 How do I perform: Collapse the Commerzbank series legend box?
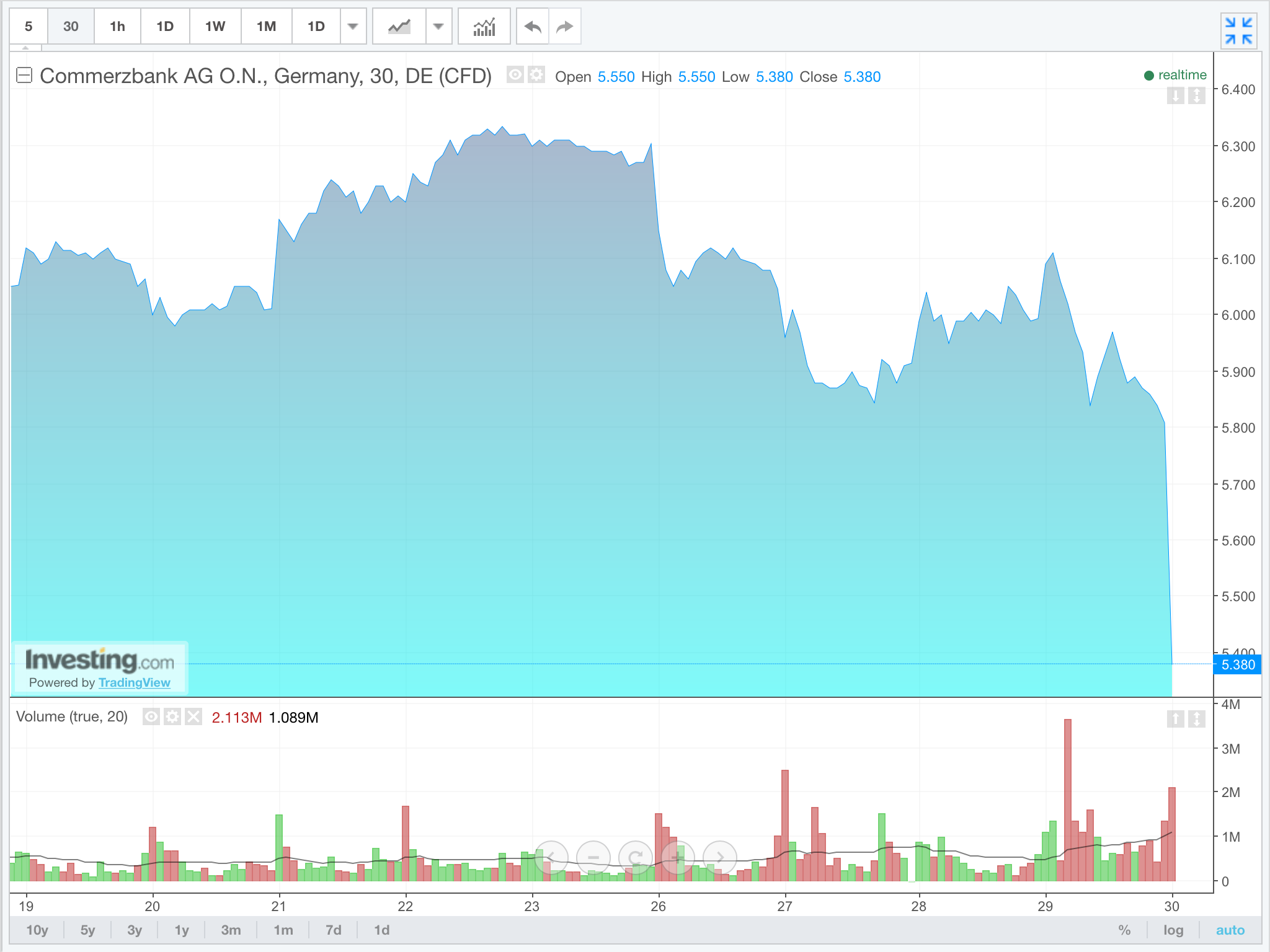tap(24, 76)
